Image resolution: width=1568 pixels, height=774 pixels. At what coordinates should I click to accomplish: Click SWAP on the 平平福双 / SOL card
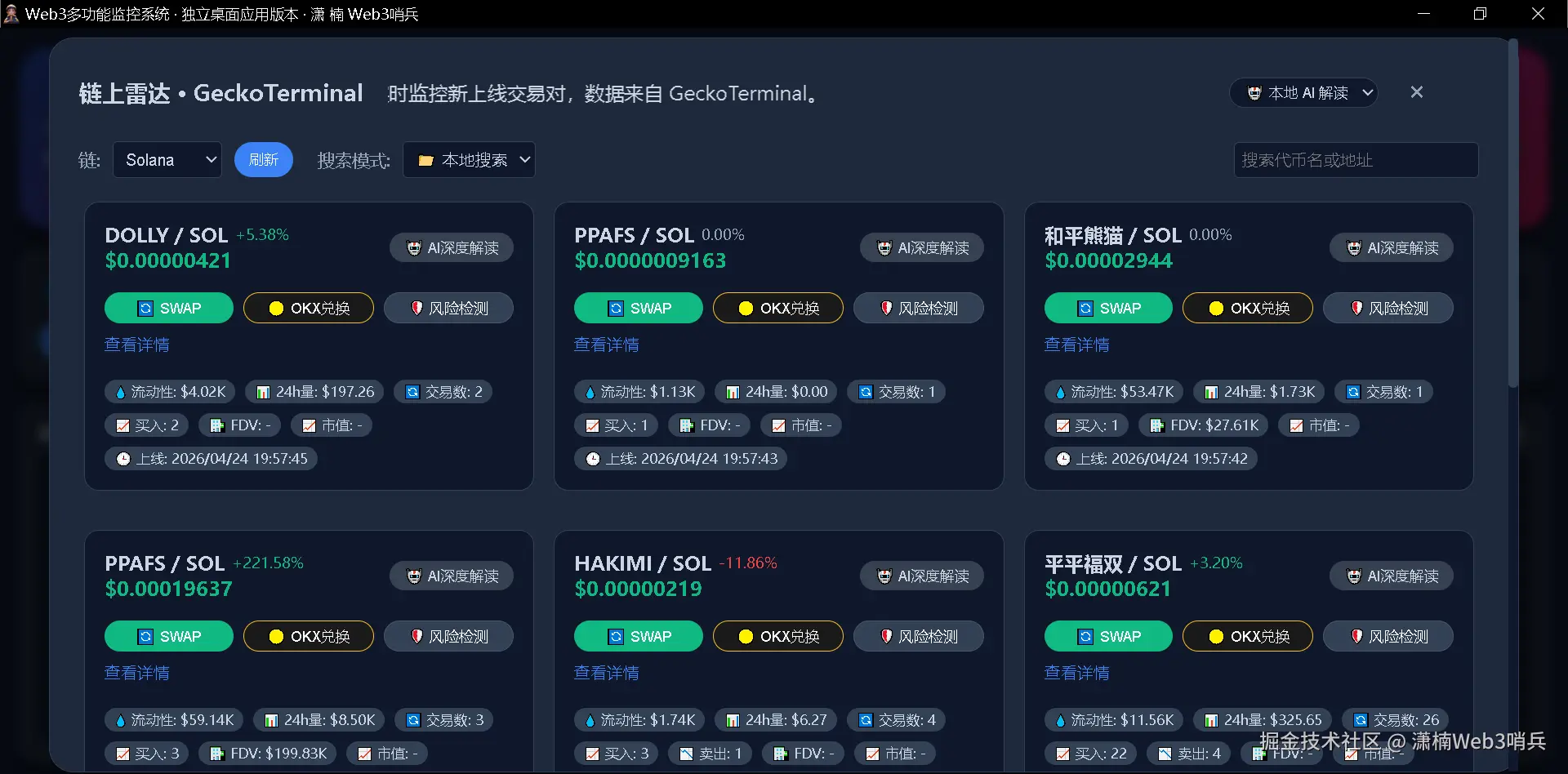tap(1108, 637)
